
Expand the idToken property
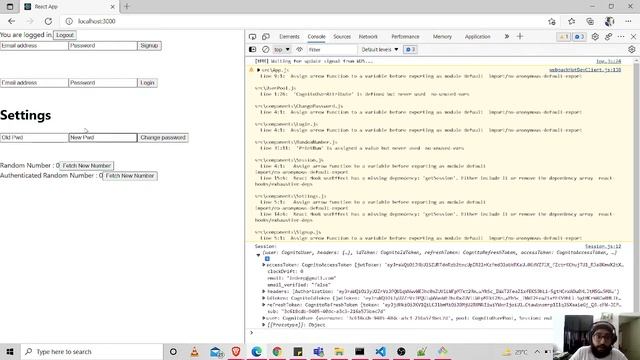click(264, 298)
